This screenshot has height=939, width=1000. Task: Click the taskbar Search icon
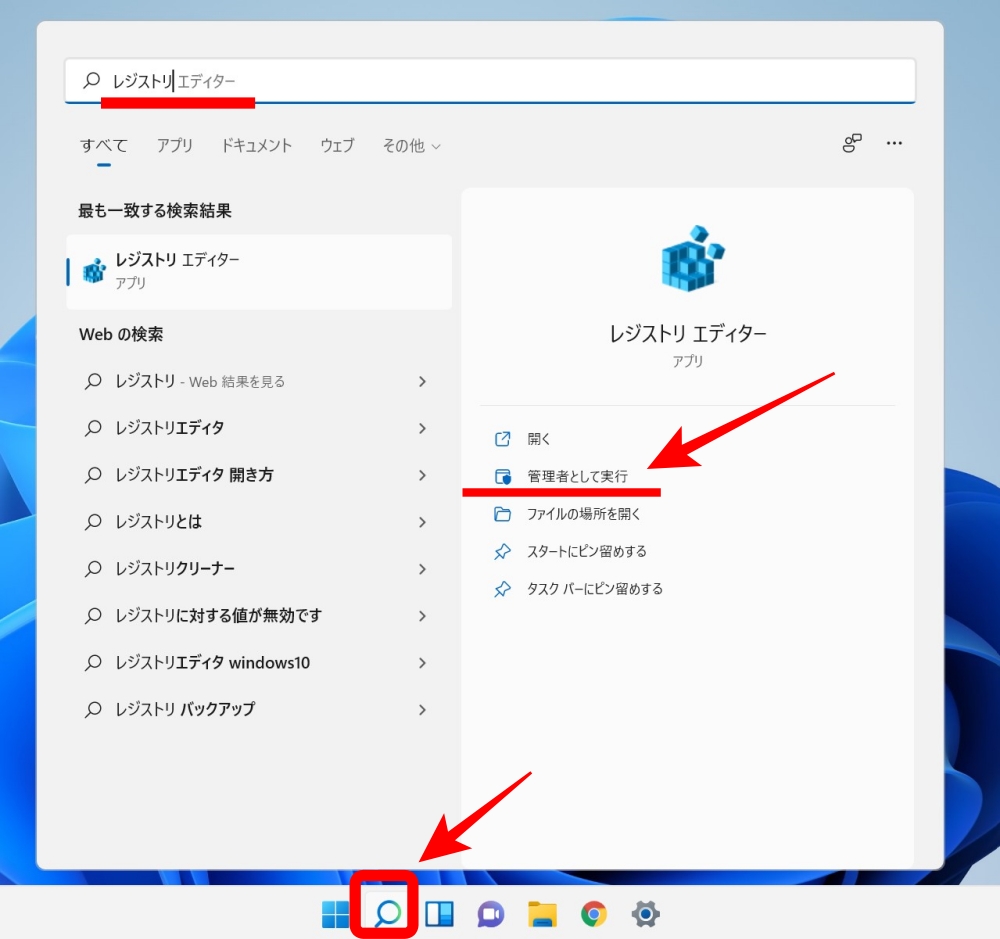[x=387, y=913]
